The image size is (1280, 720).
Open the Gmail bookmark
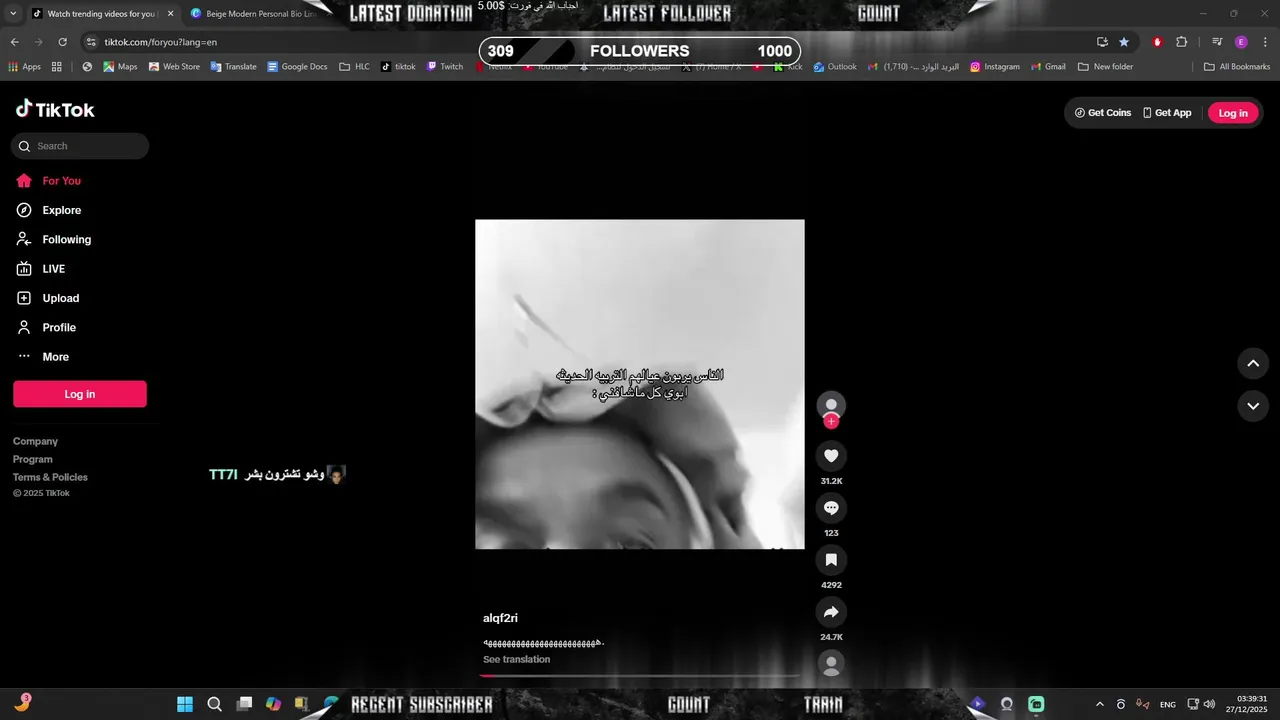pyautogui.click(x=1047, y=67)
